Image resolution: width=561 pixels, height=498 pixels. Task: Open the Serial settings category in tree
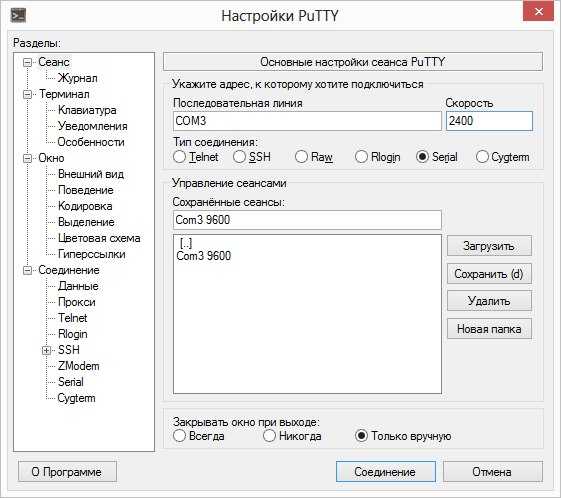(x=70, y=382)
